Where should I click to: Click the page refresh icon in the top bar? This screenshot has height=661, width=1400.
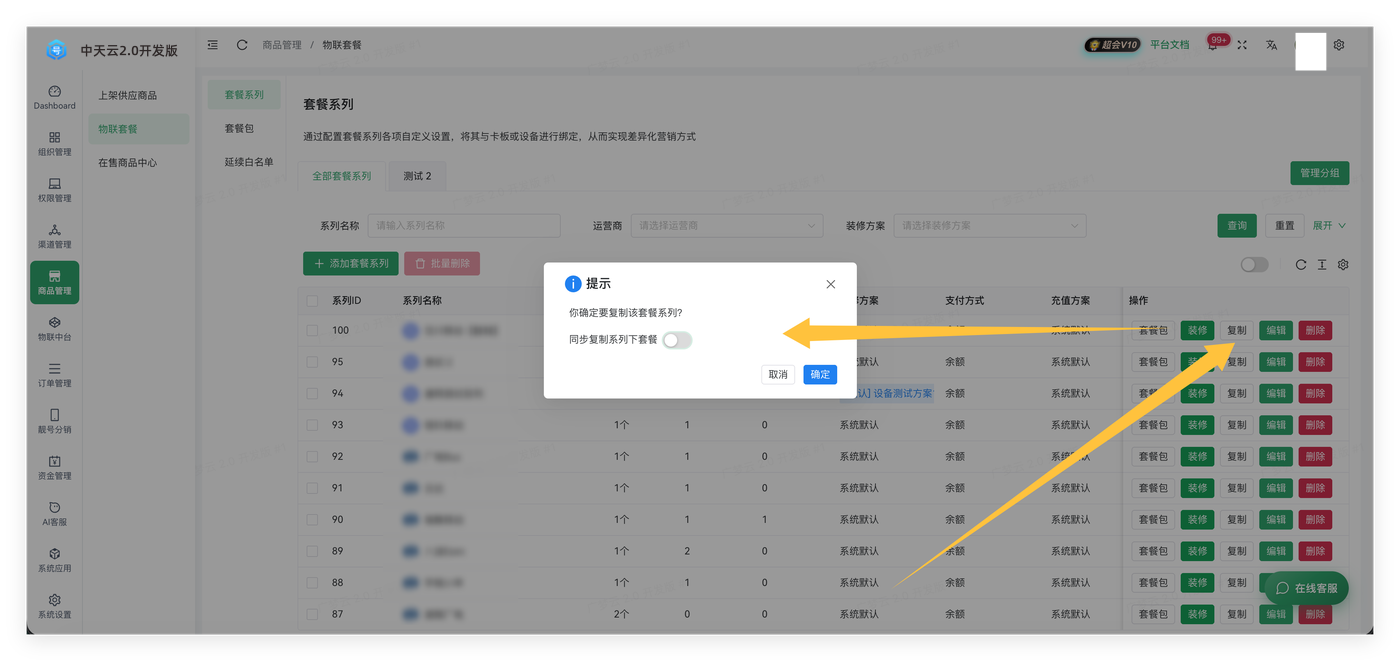(x=242, y=45)
